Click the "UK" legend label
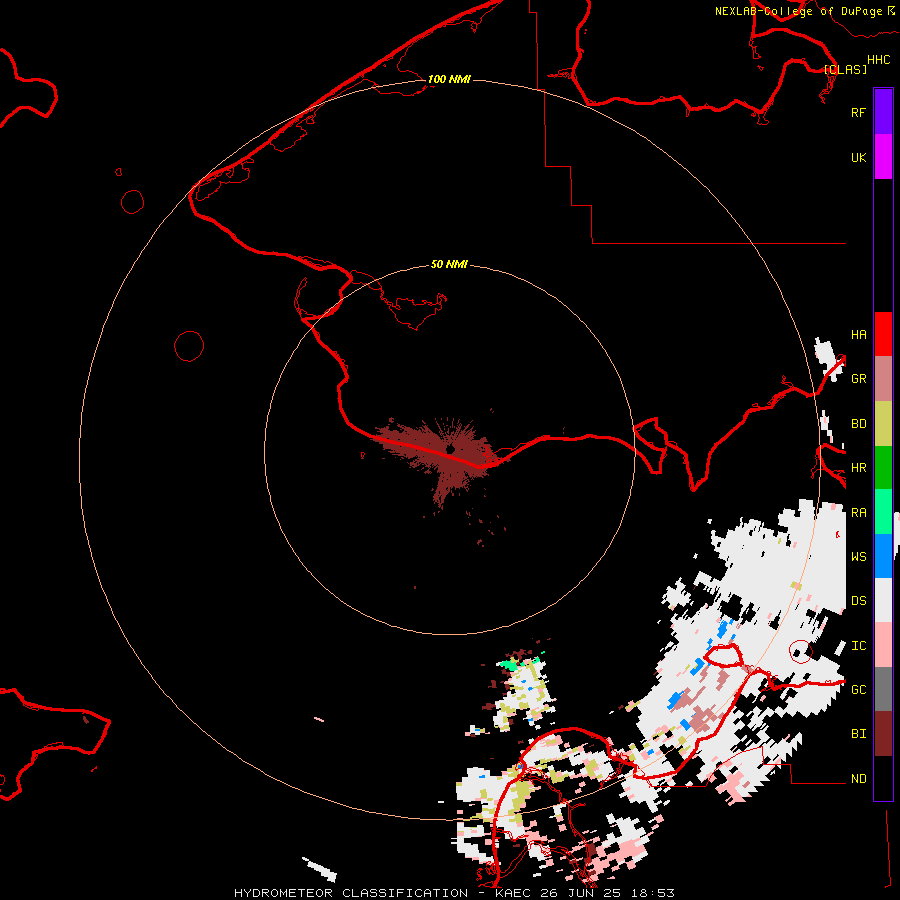This screenshot has height=900, width=900. 858,157
